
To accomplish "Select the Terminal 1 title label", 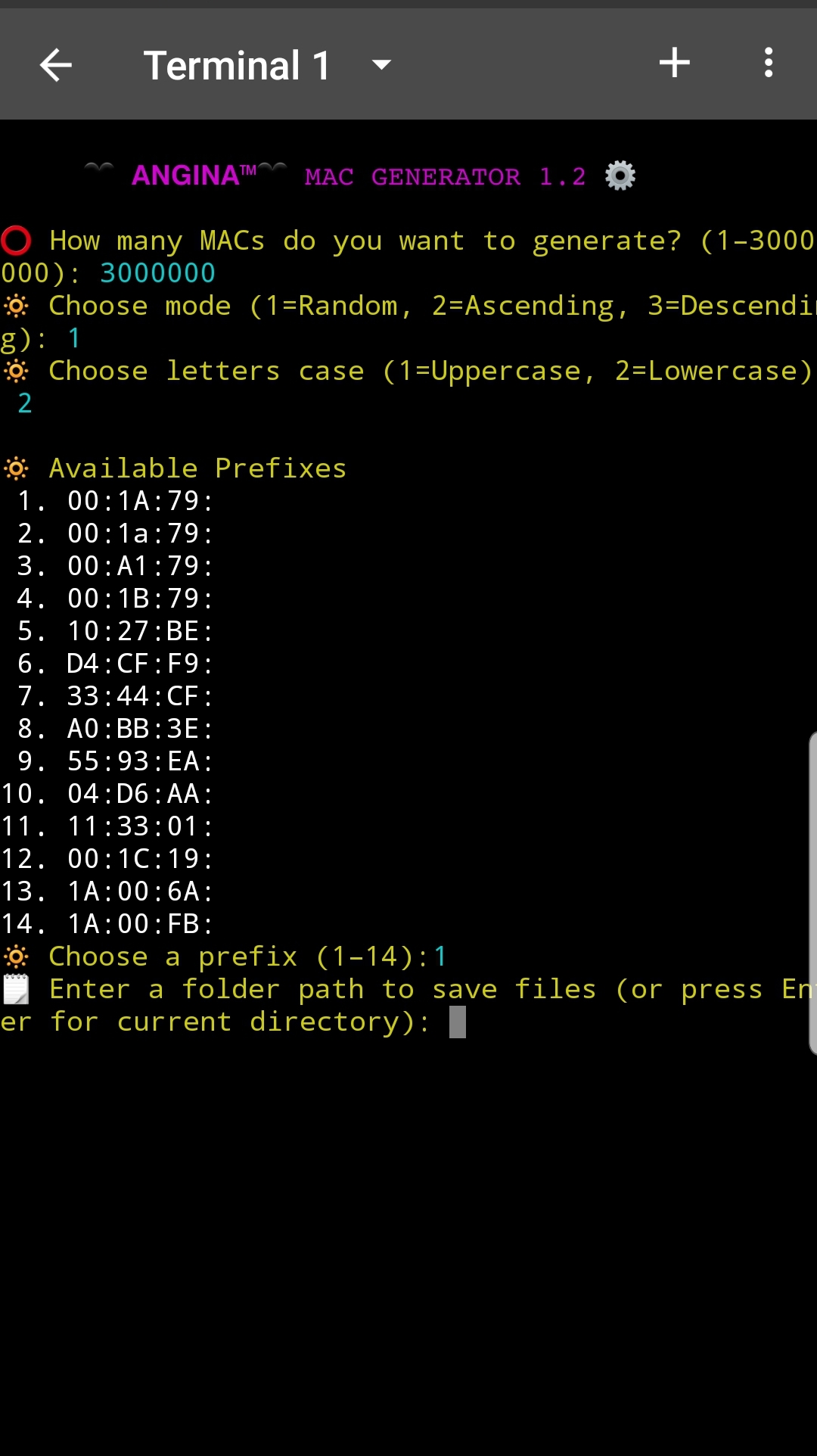I will click(x=237, y=65).
